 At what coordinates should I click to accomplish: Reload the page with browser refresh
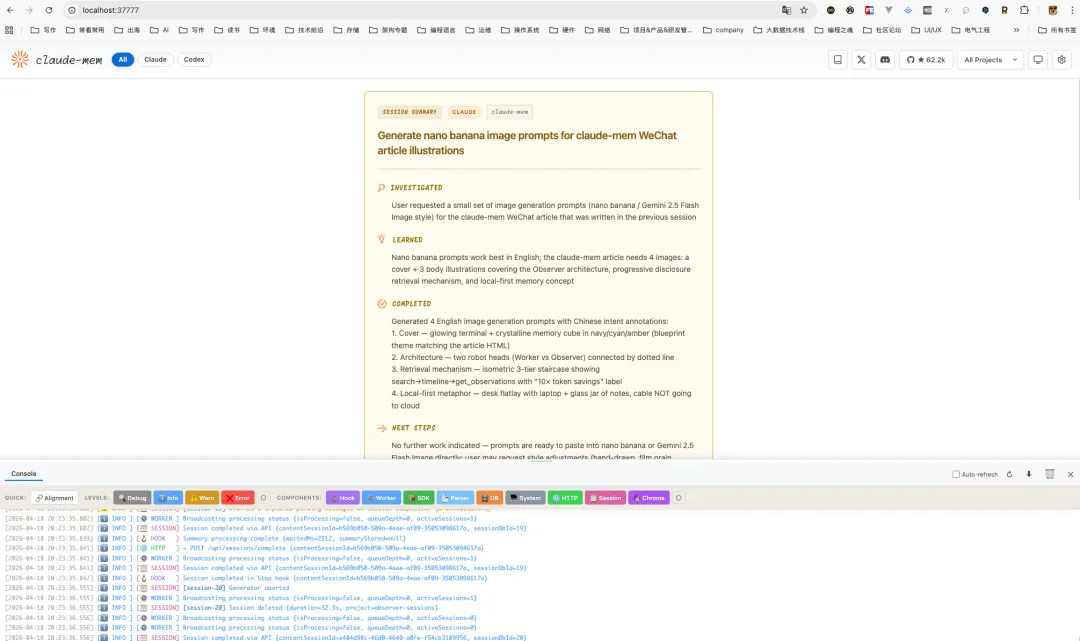(49, 10)
